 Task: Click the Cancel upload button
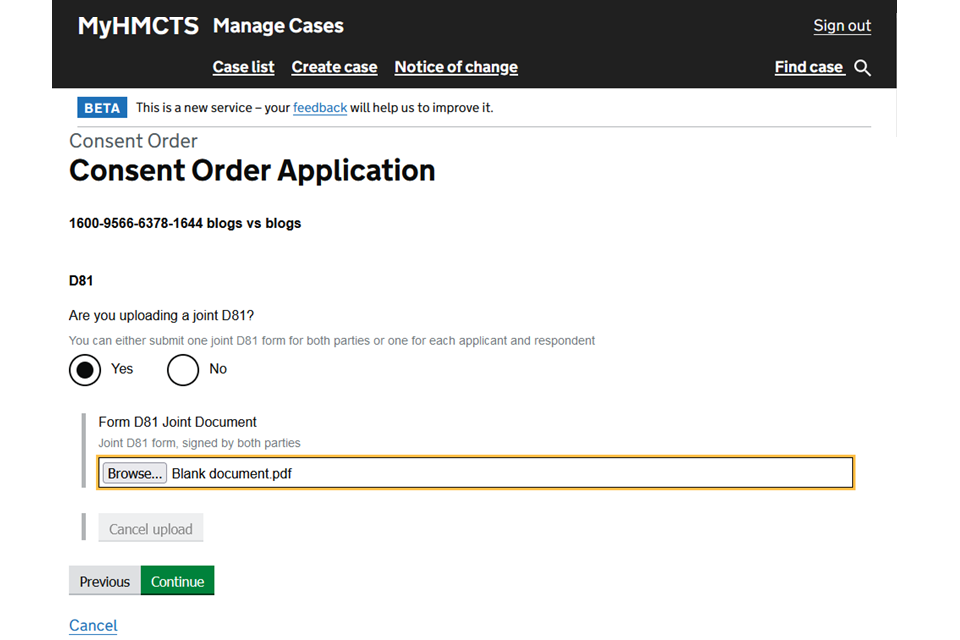coord(151,529)
